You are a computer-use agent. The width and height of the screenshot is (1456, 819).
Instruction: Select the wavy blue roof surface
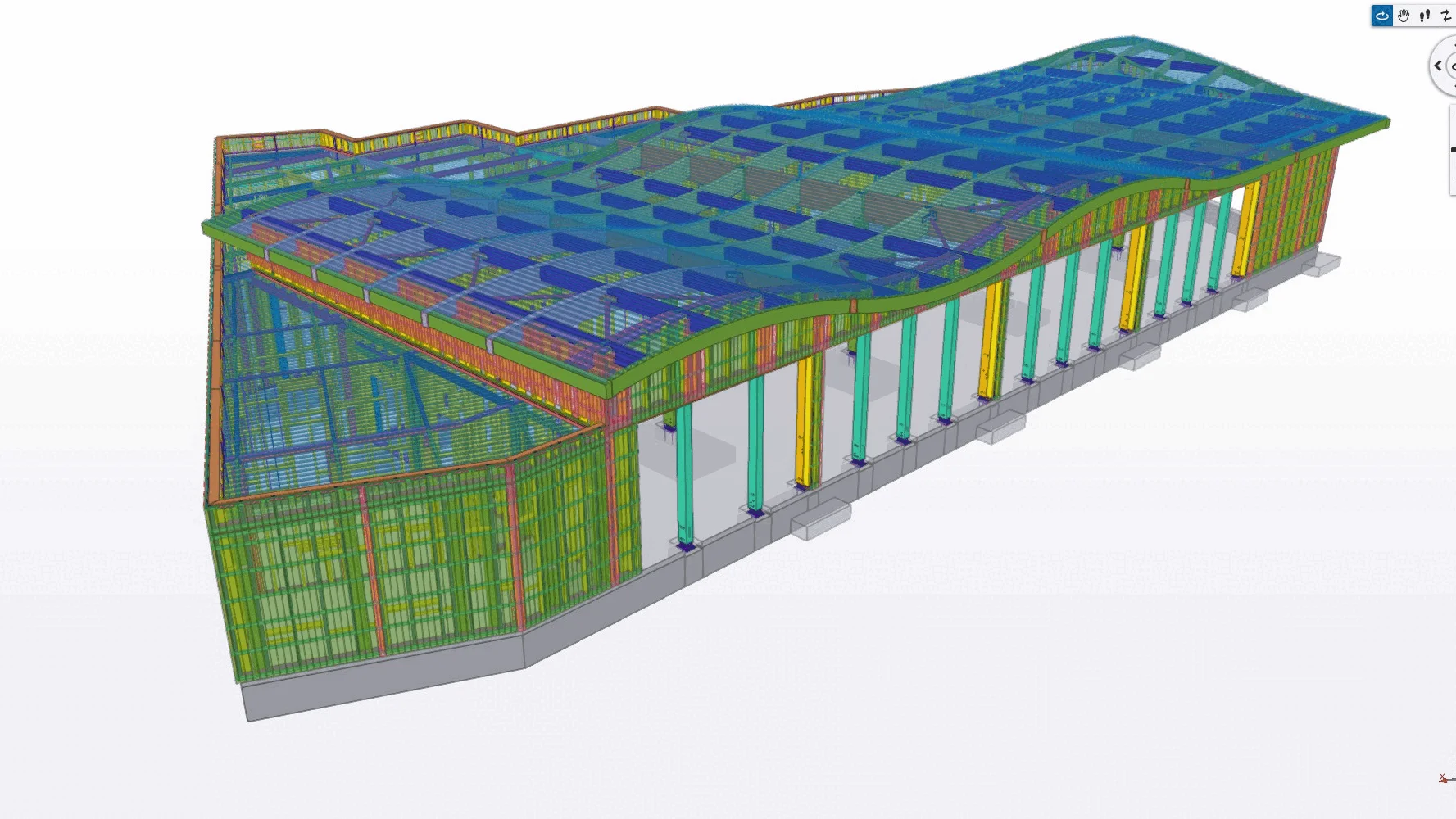pyautogui.click(x=819, y=188)
